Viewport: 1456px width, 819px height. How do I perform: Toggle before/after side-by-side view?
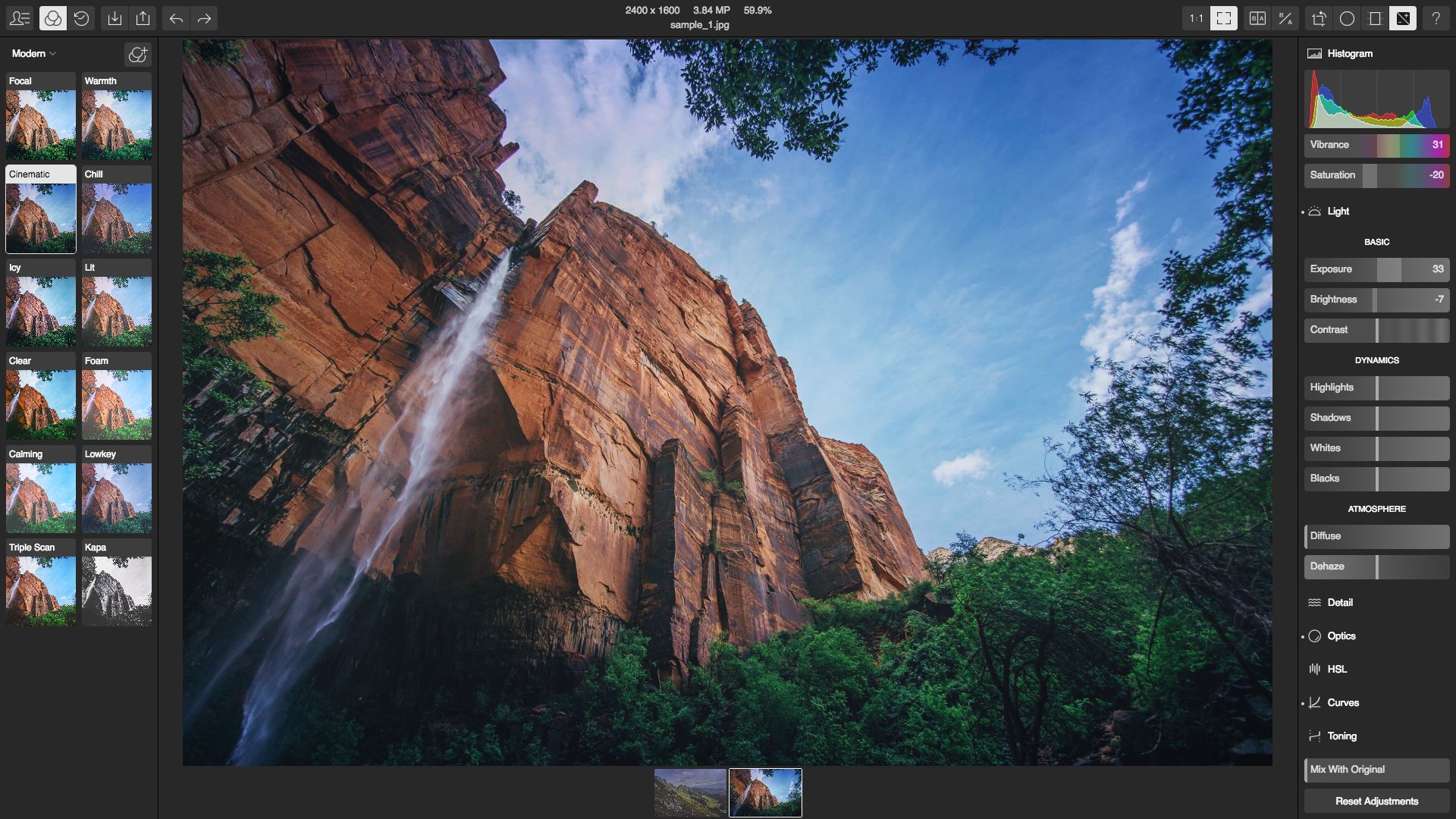tap(1257, 18)
